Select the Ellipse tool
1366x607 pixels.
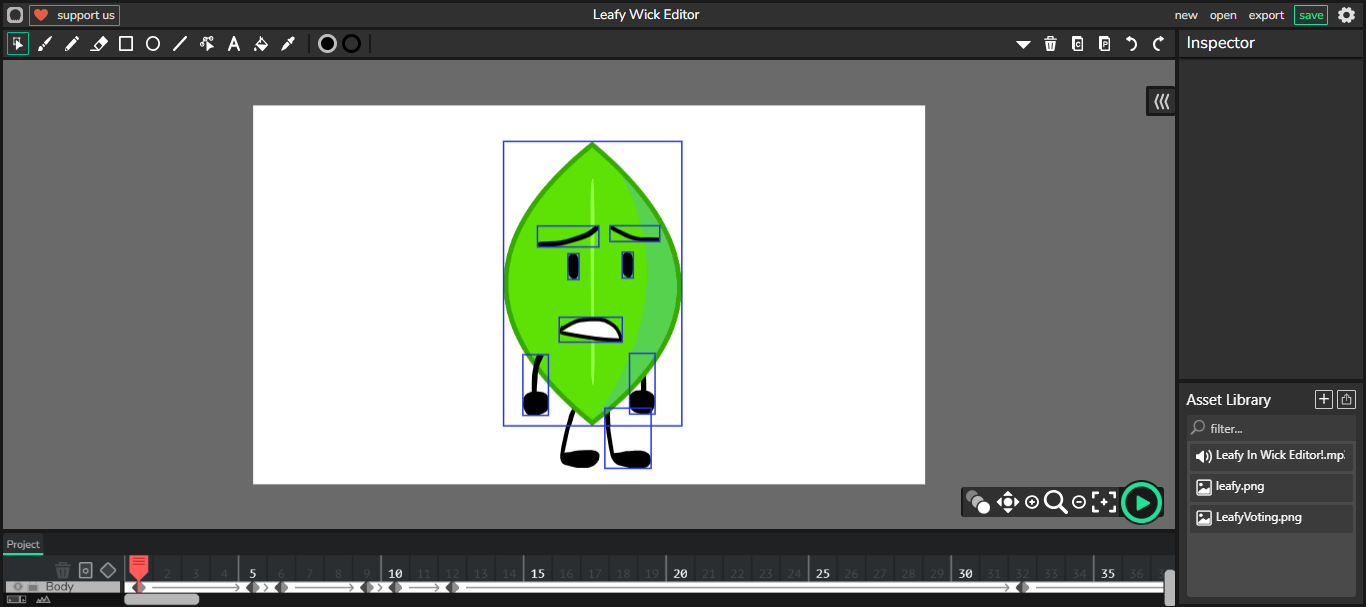[153, 44]
